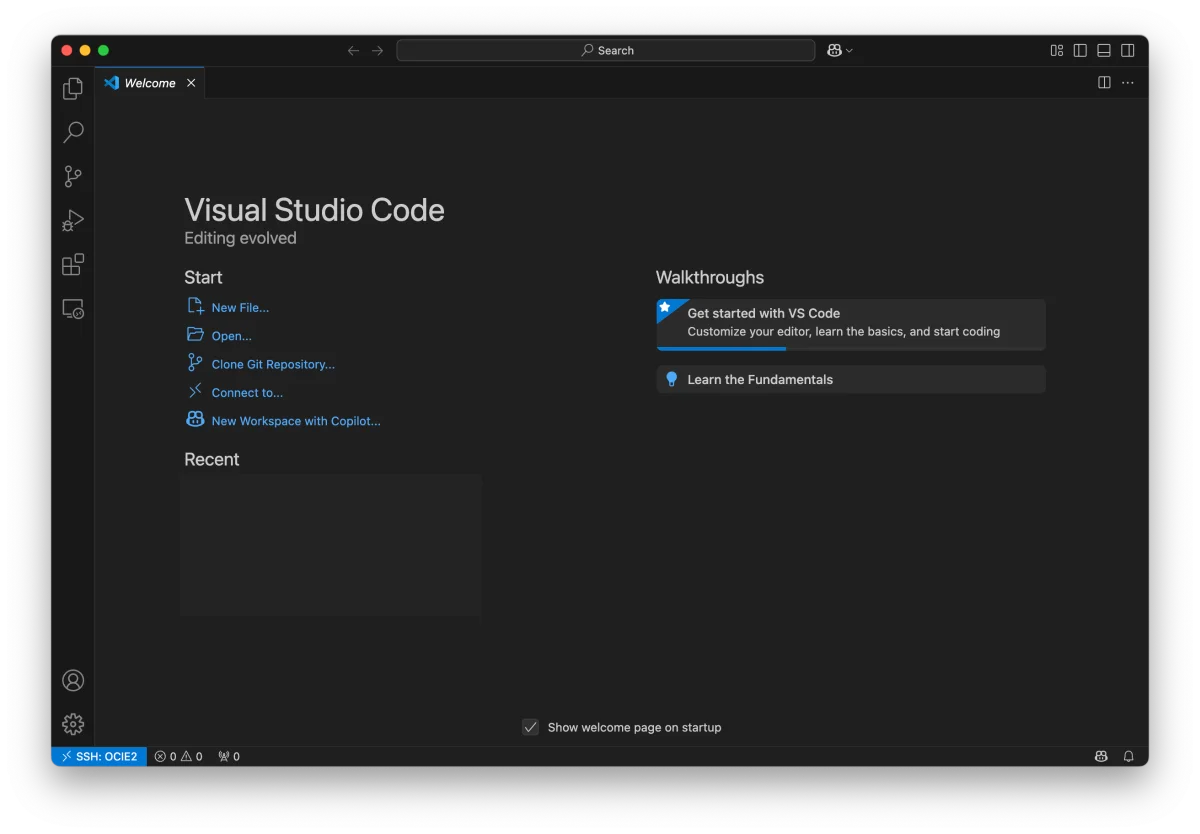
Task: Toggle the primary side bar
Action: click(1080, 50)
